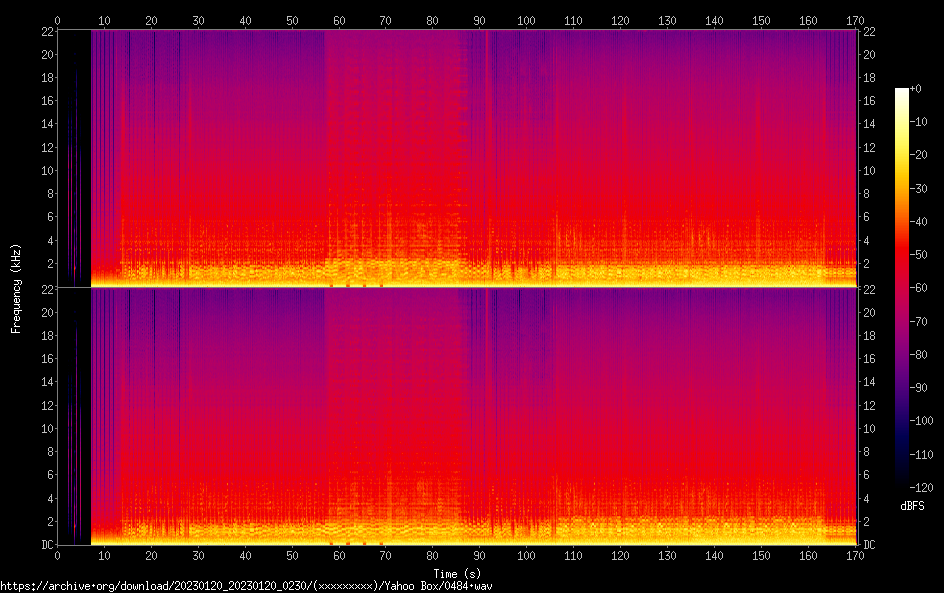Click the 90 tick on the top time axis

[479, 20]
